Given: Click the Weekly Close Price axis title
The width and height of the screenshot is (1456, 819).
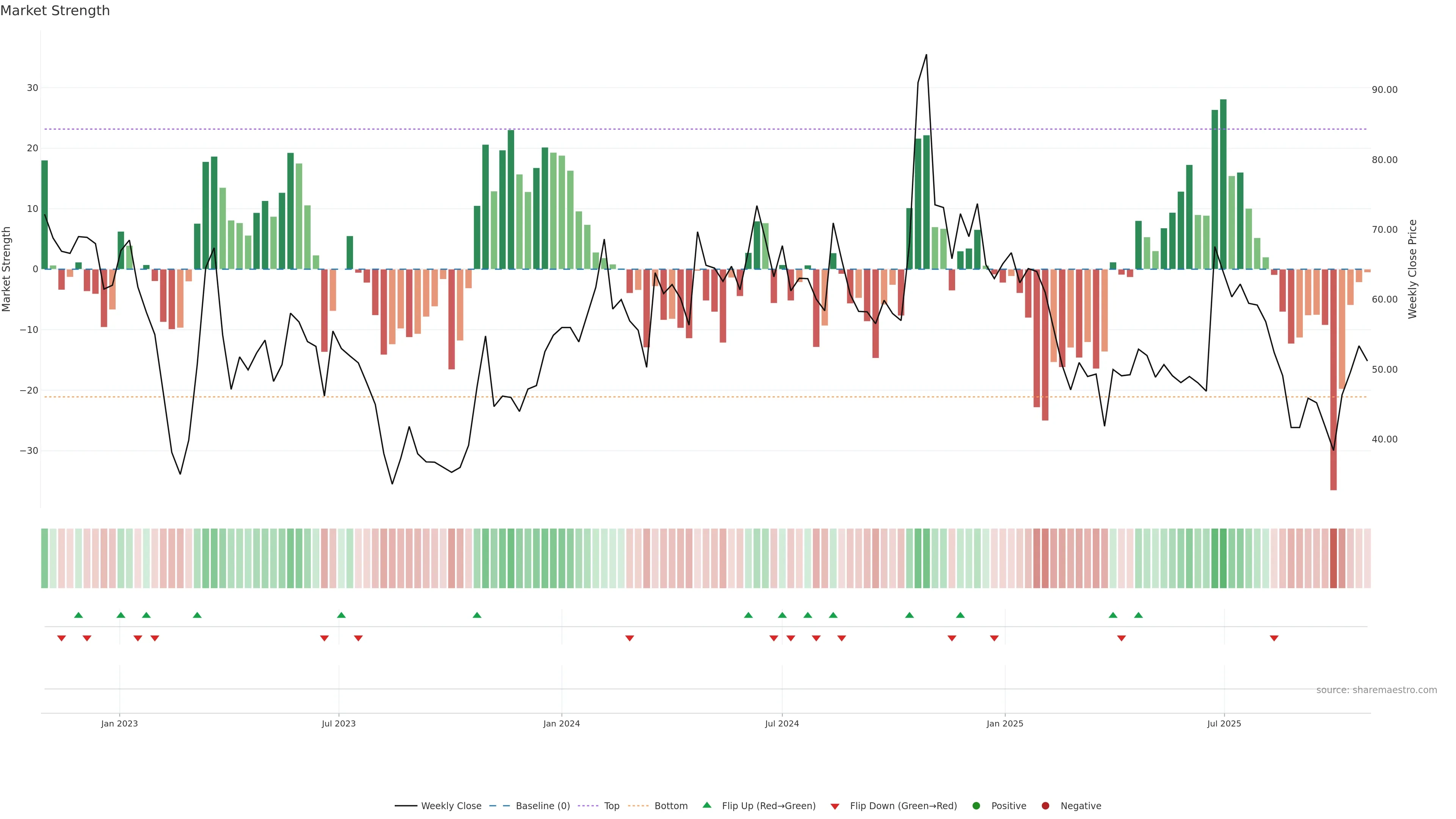Looking at the screenshot, I should 1412,269.
